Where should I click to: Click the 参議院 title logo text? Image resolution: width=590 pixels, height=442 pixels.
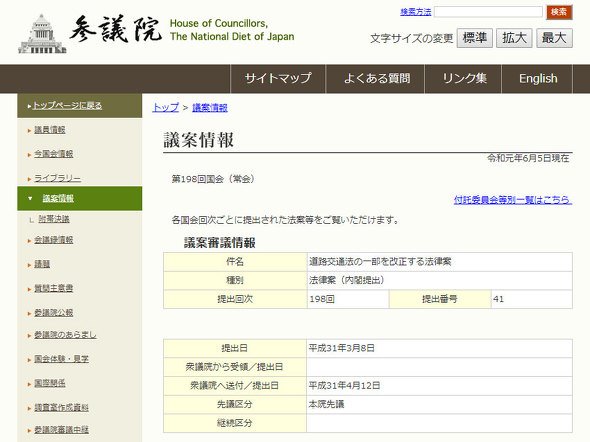click(x=116, y=29)
